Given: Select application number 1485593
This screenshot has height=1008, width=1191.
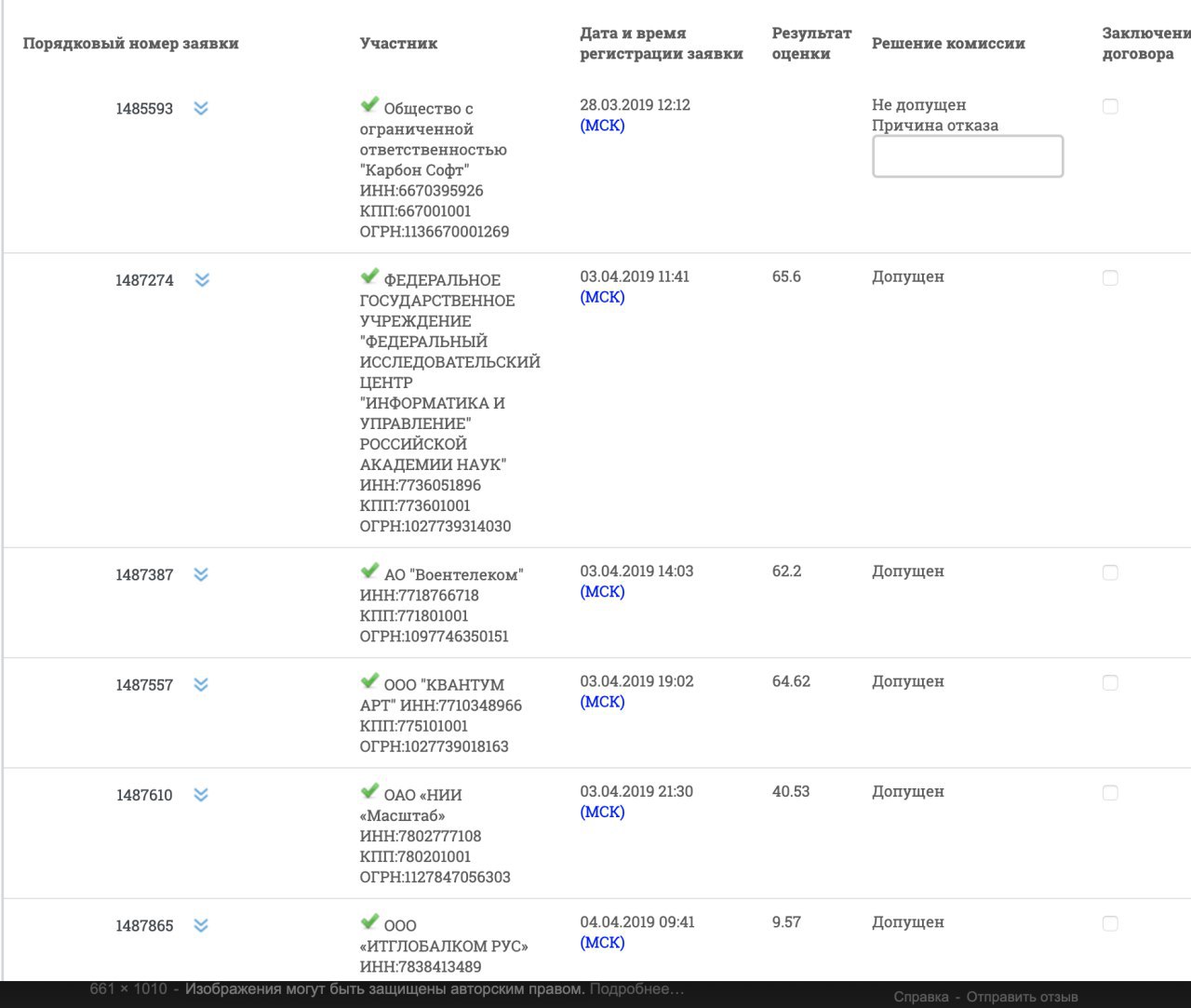Looking at the screenshot, I should [x=144, y=109].
